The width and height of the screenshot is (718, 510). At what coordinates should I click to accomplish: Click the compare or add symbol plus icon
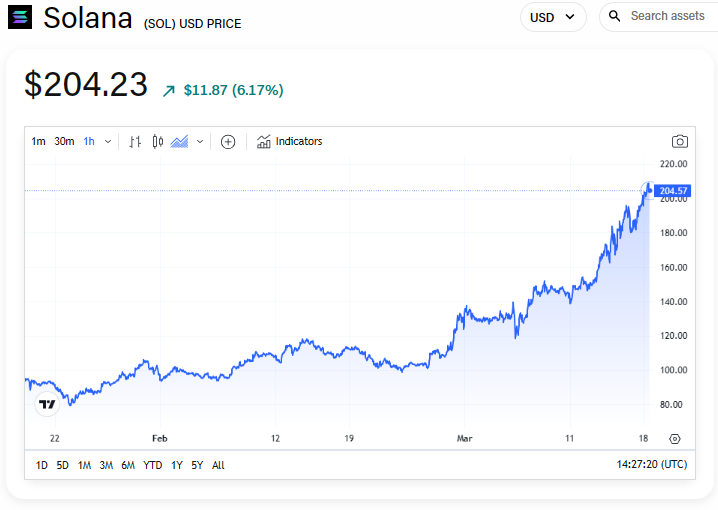pyautogui.click(x=228, y=142)
